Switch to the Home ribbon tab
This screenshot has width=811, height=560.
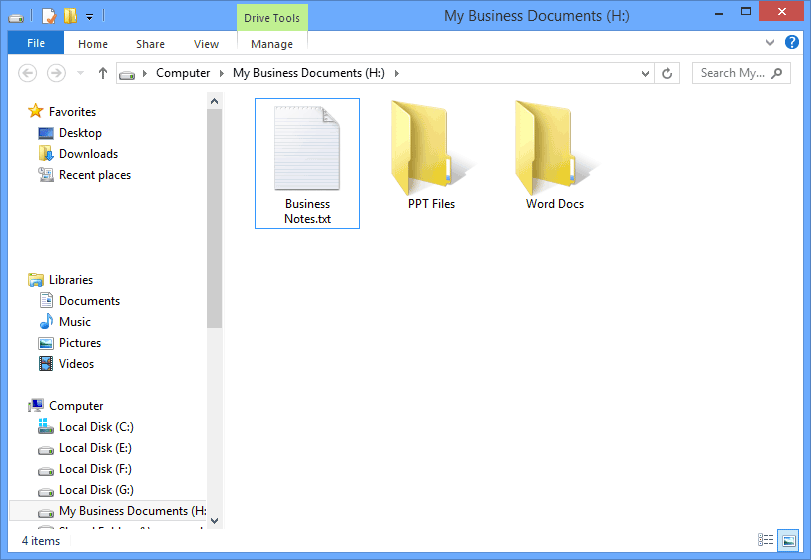93,44
